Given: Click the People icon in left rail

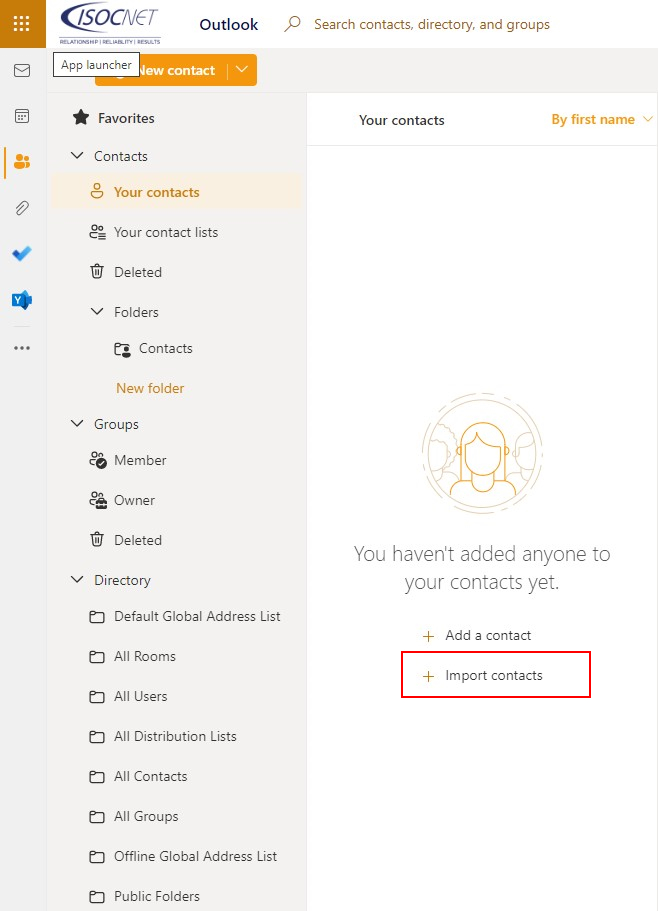Looking at the screenshot, I should tap(22, 162).
